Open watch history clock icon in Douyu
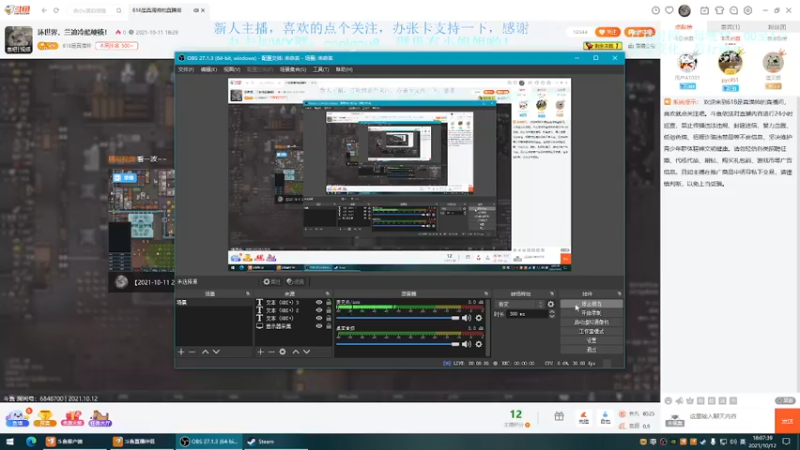 [656, 10]
